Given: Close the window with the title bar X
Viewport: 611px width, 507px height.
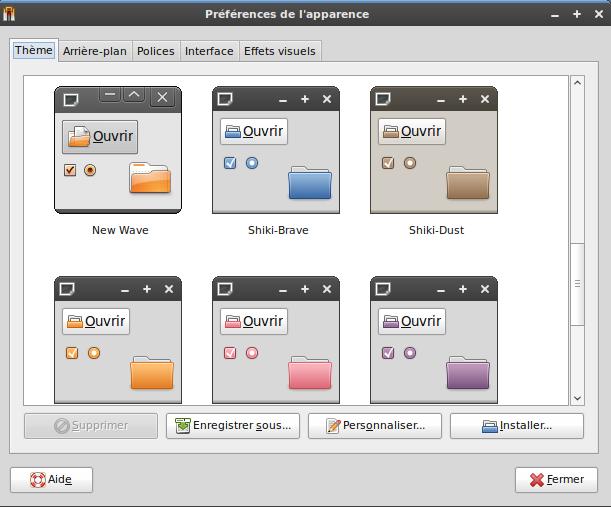Looking at the screenshot, I should 599,14.
